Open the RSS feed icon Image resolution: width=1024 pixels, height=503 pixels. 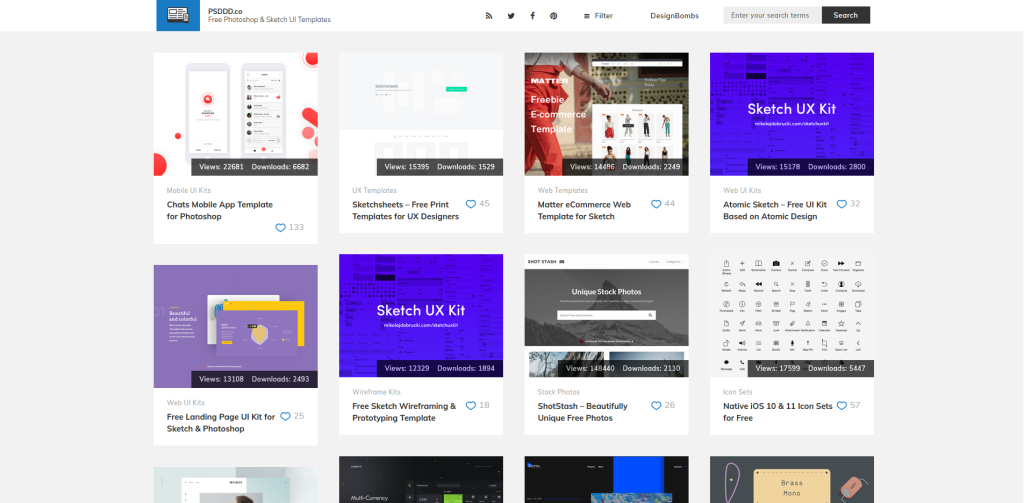488,16
